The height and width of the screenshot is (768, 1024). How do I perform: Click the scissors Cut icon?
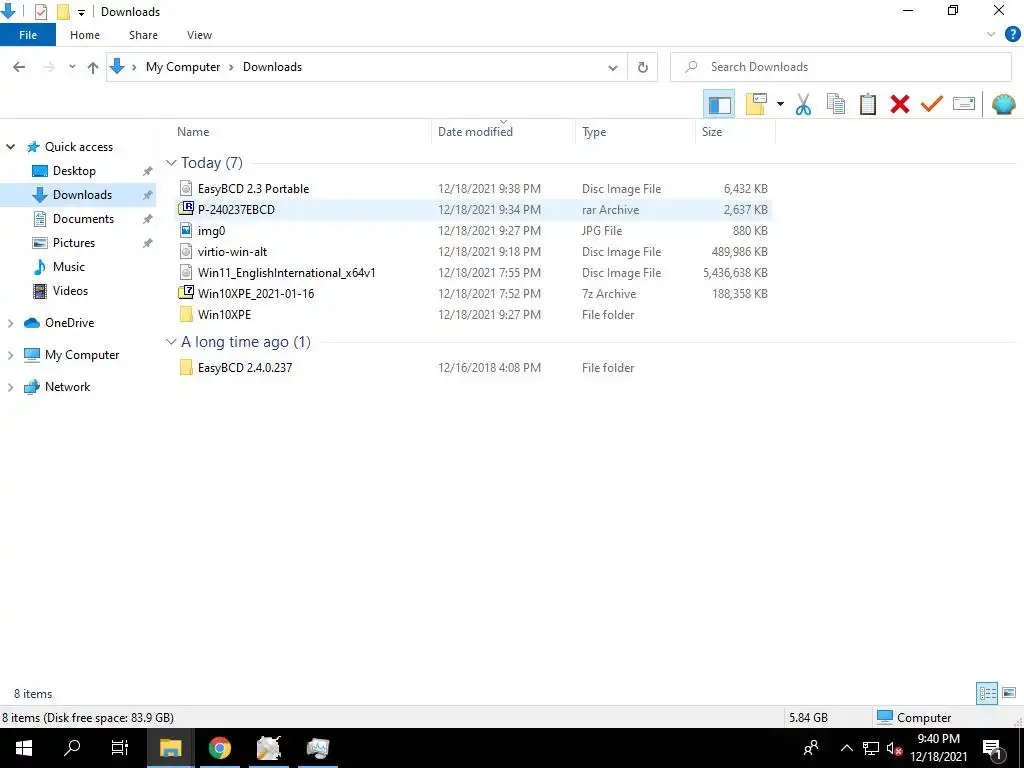803,104
